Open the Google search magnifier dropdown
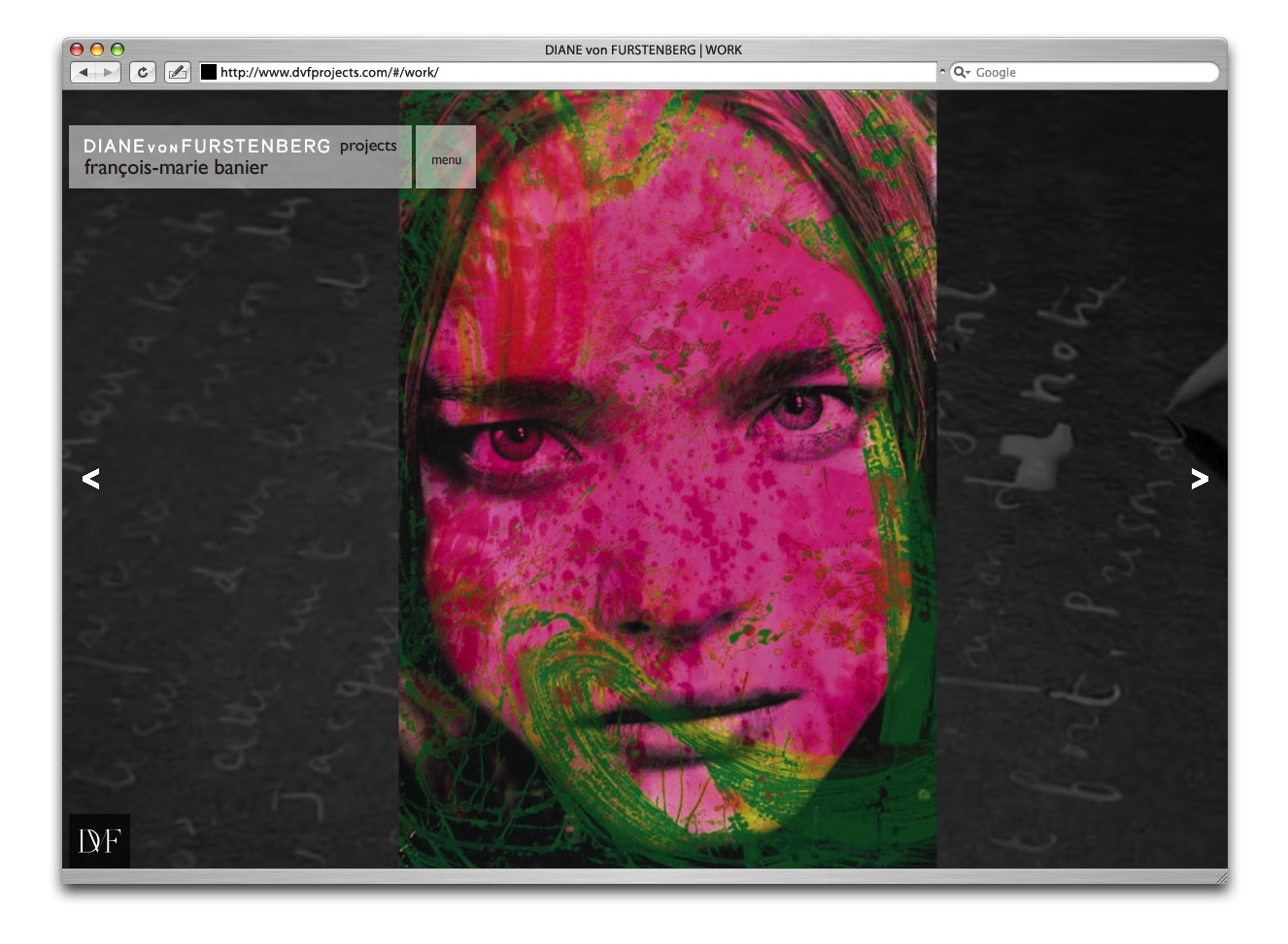Image resolution: width=1288 pixels, height=944 pixels. [x=962, y=72]
